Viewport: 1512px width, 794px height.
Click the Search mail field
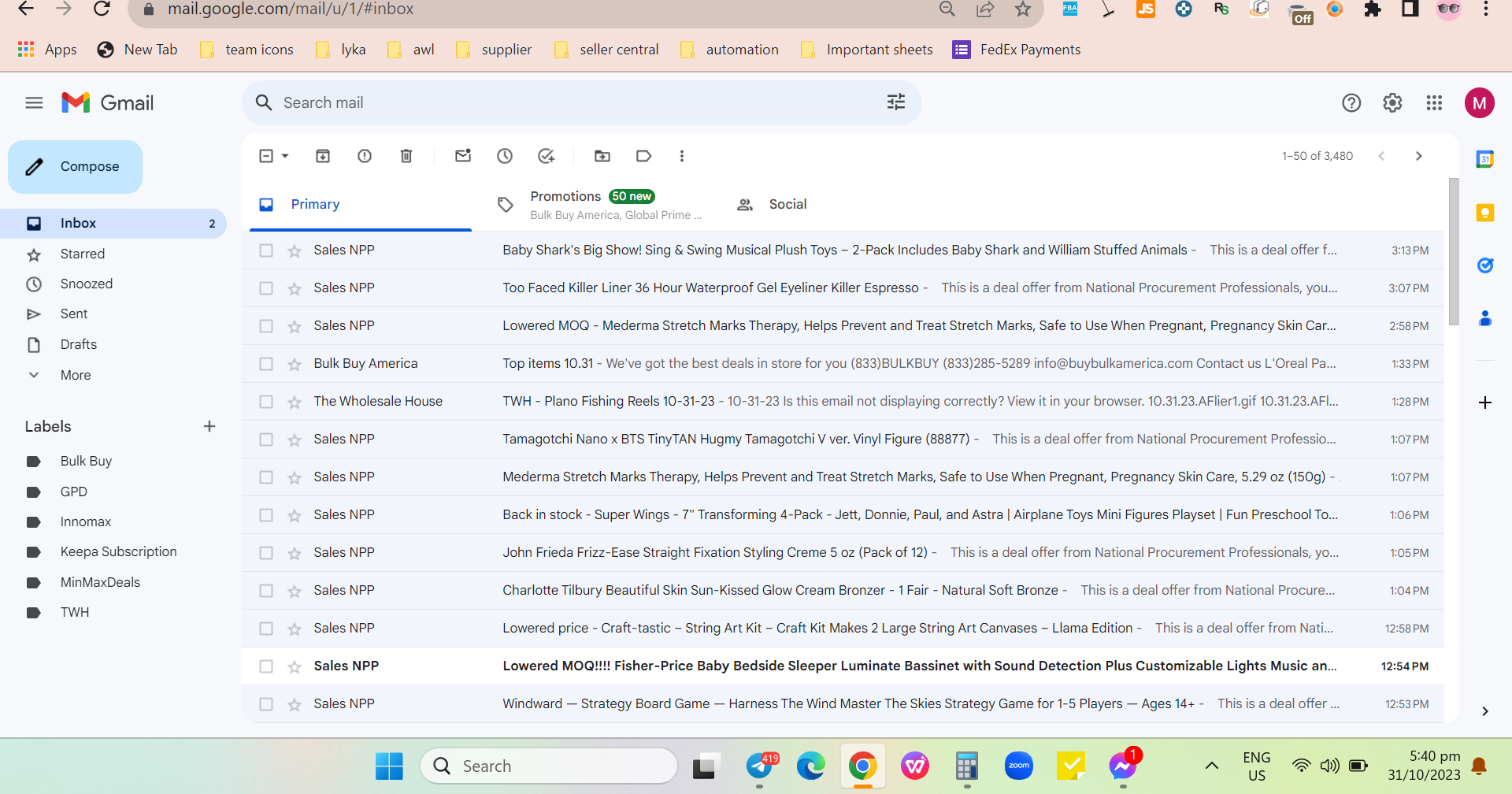click(581, 102)
